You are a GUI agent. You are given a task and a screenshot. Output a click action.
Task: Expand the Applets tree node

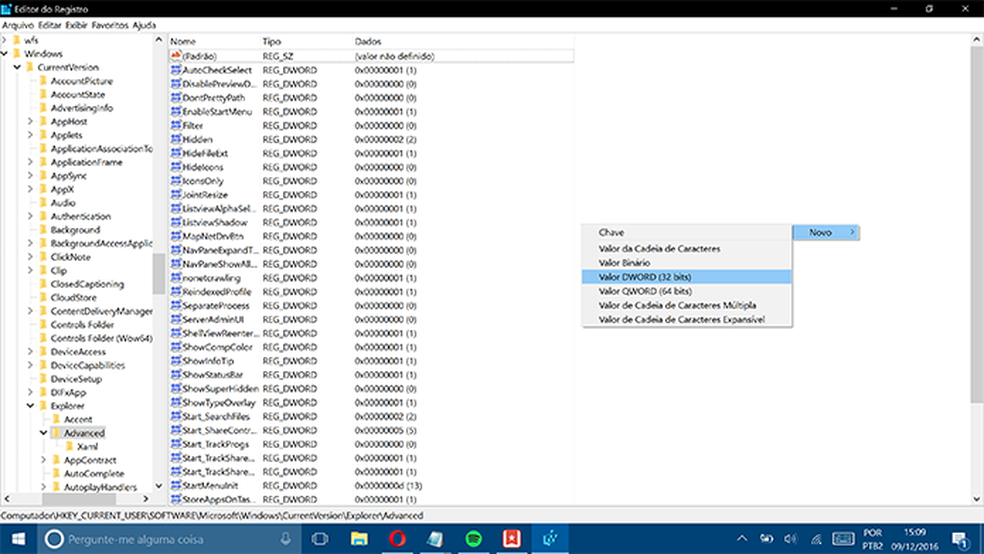click(x=30, y=135)
